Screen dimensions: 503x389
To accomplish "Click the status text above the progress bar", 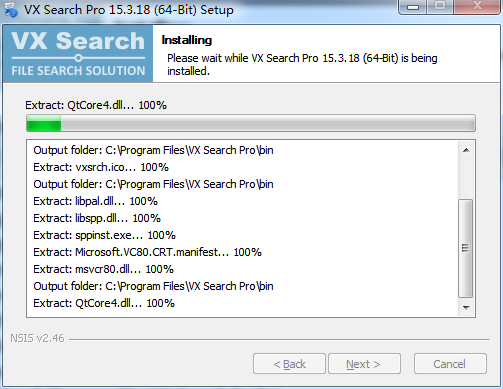I will tap(96, 105).
